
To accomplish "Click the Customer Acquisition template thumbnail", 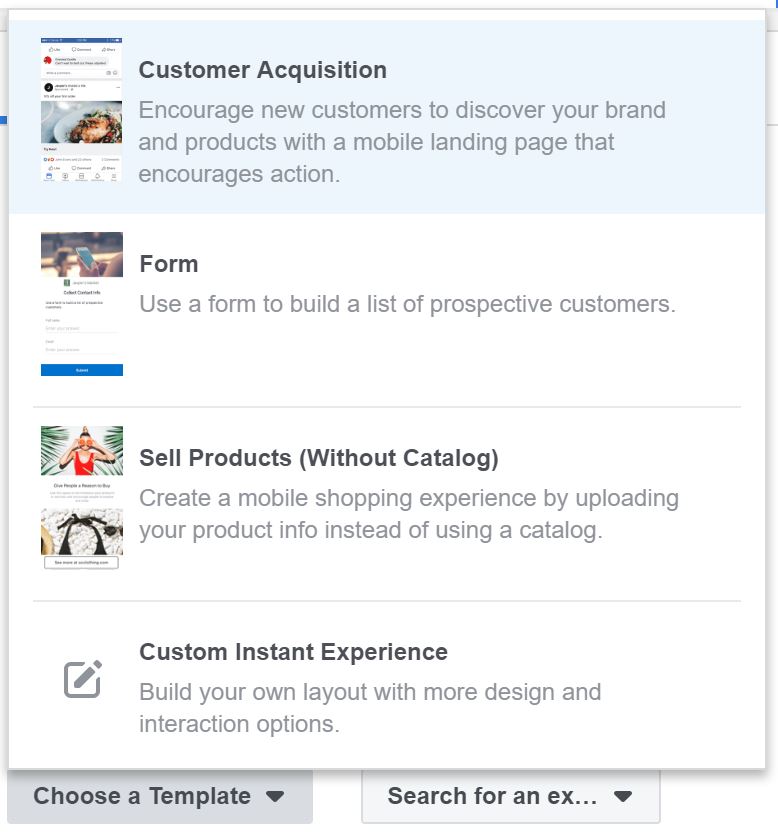I will point(82,110).
